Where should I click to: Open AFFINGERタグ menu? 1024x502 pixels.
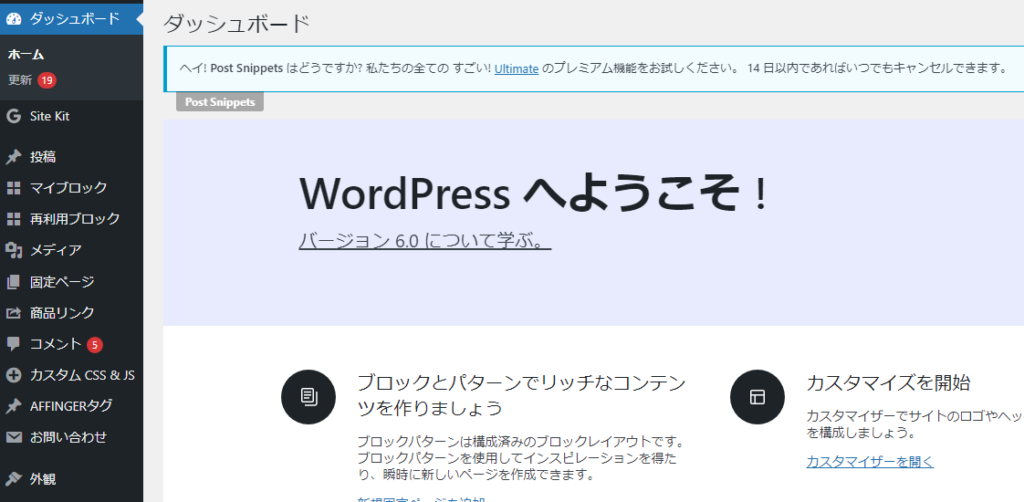[x=72, y=406]
